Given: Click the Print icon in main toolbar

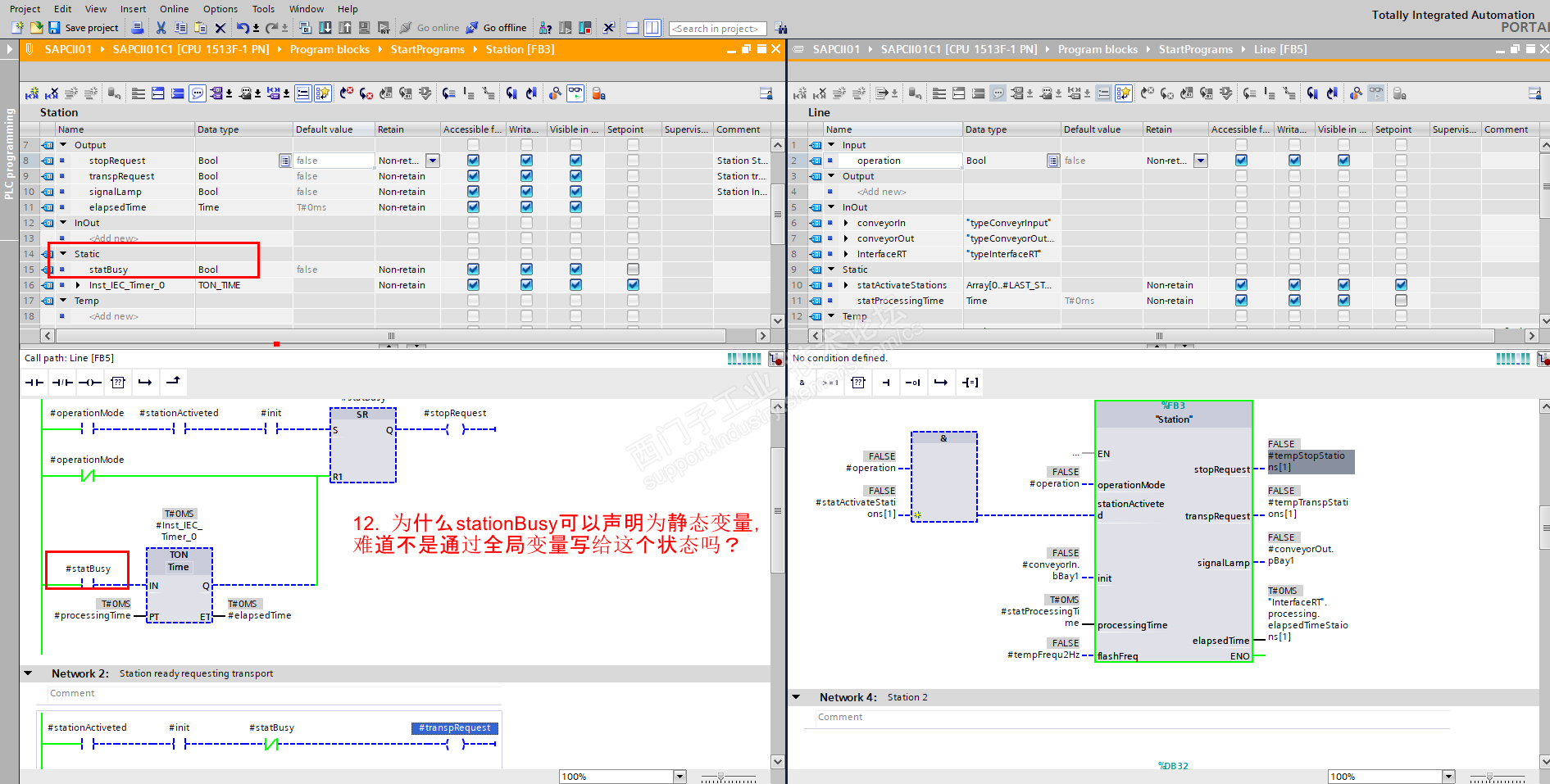Looking at the screenshot, I should point(138,28).
